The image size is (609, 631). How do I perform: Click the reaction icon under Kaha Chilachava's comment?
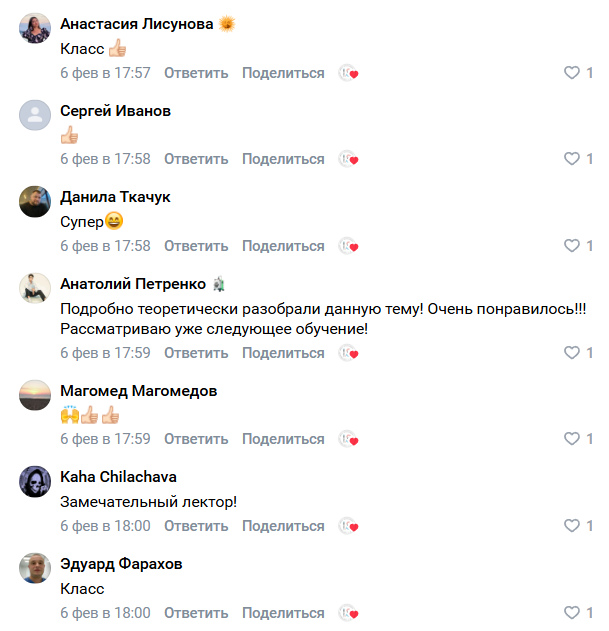(348, 526)
